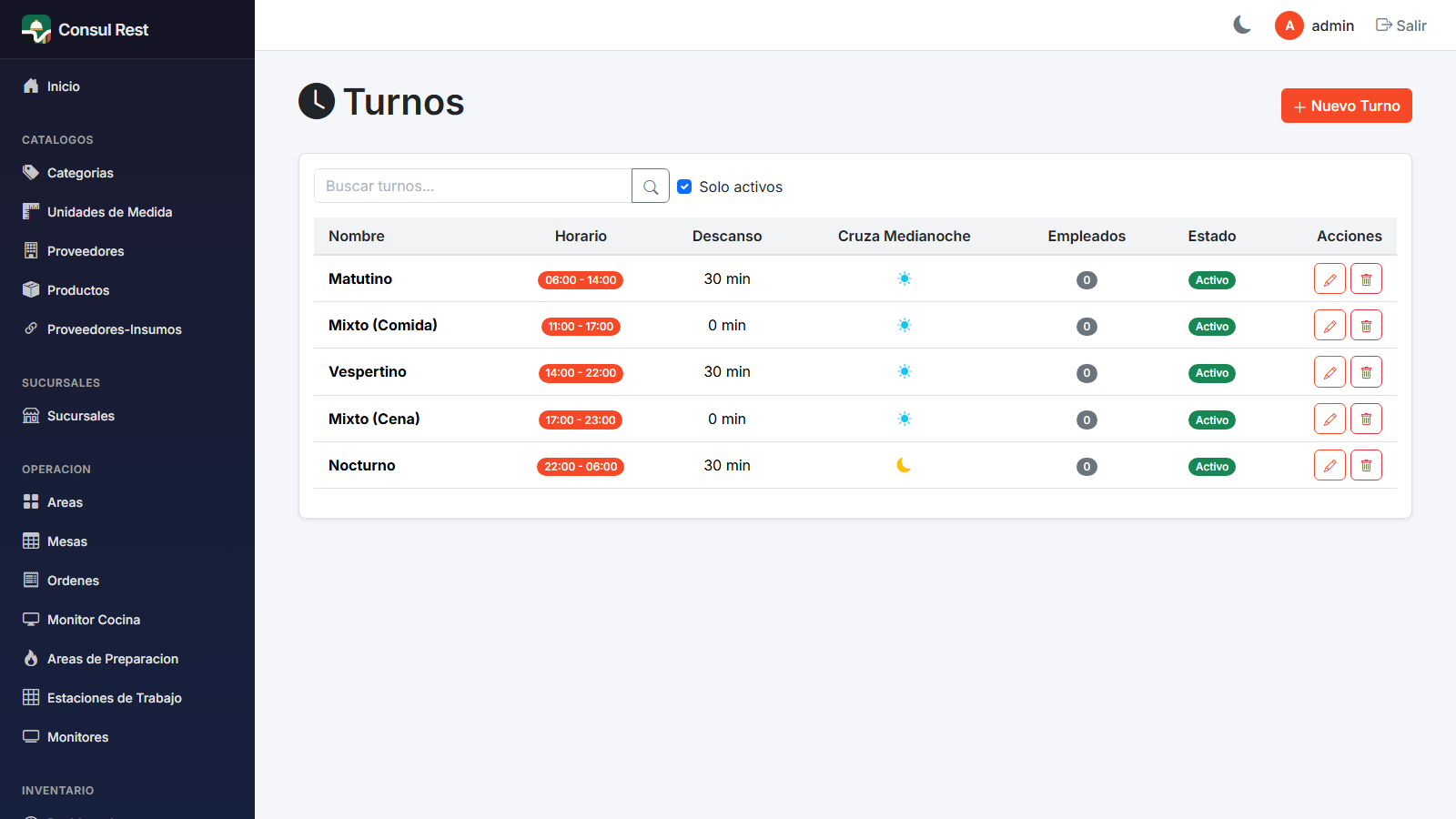The height and width of the screenshot is (819, 1456).
Task: Click the Nocturno moon midnight icon
Action: [904, 465]
